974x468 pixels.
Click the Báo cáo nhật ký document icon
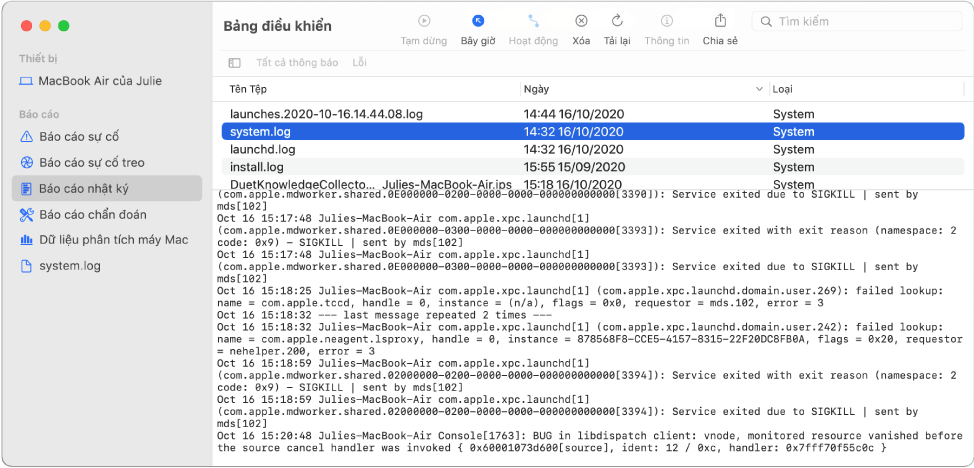point(26,188)
